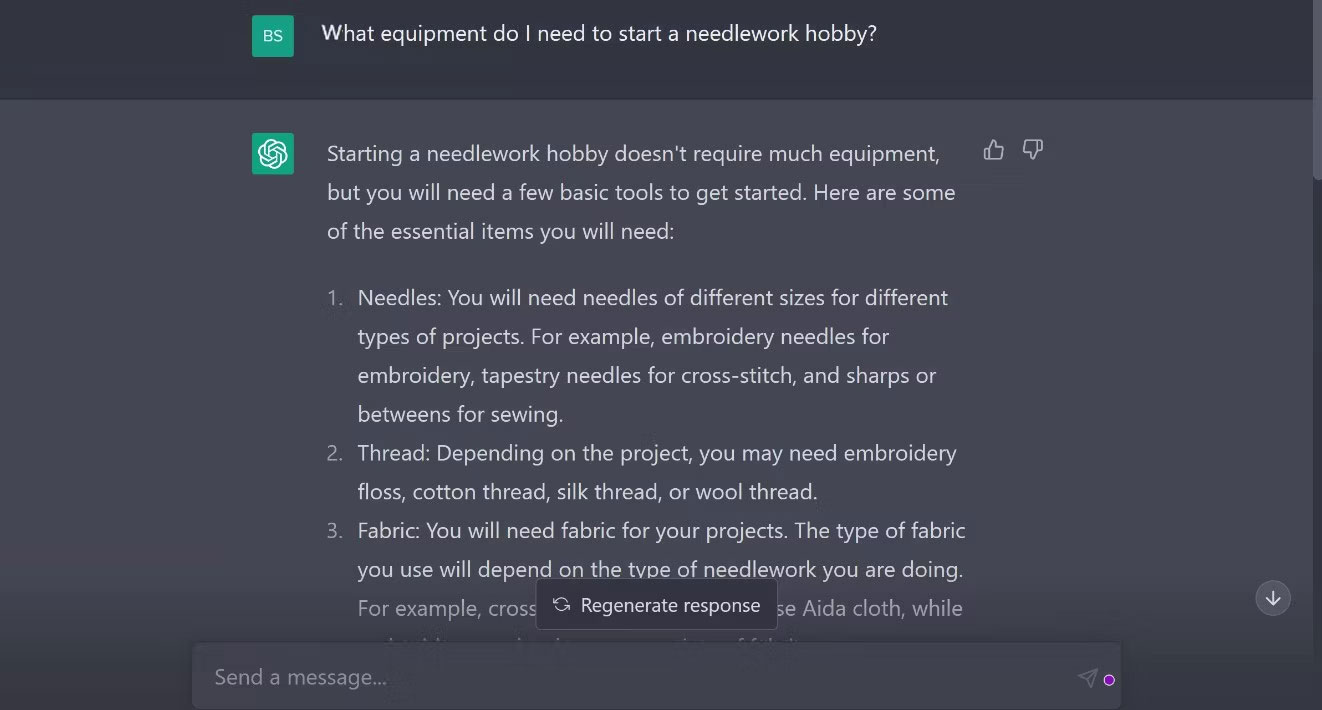Click list number 2 marker

pyautogui.click(x=335, y=453)
